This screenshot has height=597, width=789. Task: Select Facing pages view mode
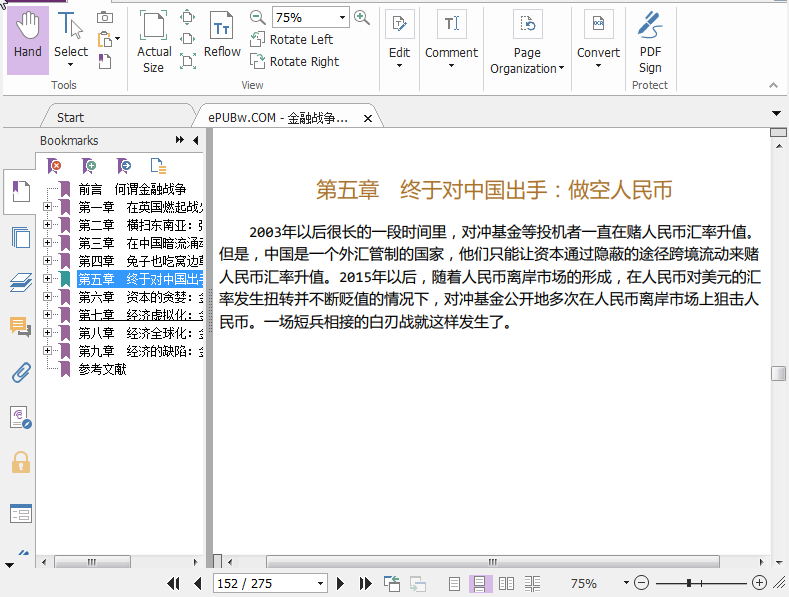click(506, 583)
